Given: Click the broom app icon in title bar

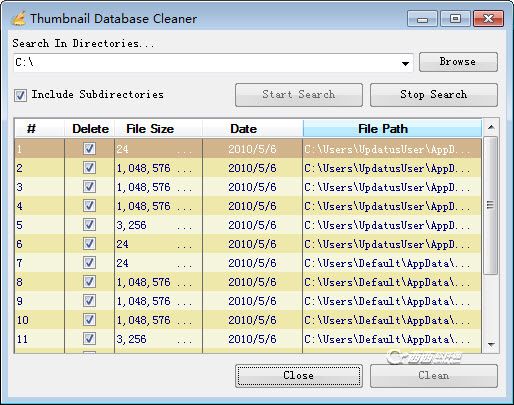Looking at the screenshot, I should tap(18, 18).
